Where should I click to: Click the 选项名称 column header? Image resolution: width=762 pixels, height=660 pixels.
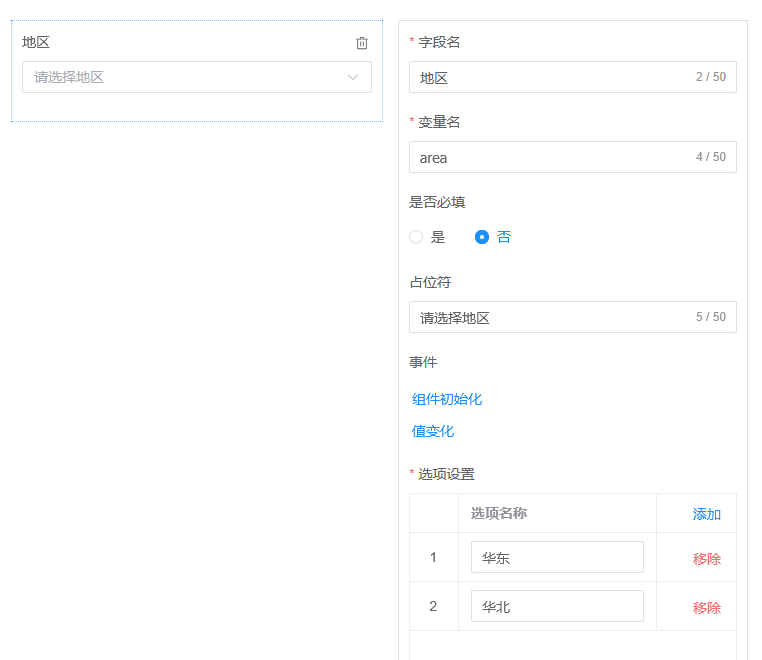tap(499, 513)
